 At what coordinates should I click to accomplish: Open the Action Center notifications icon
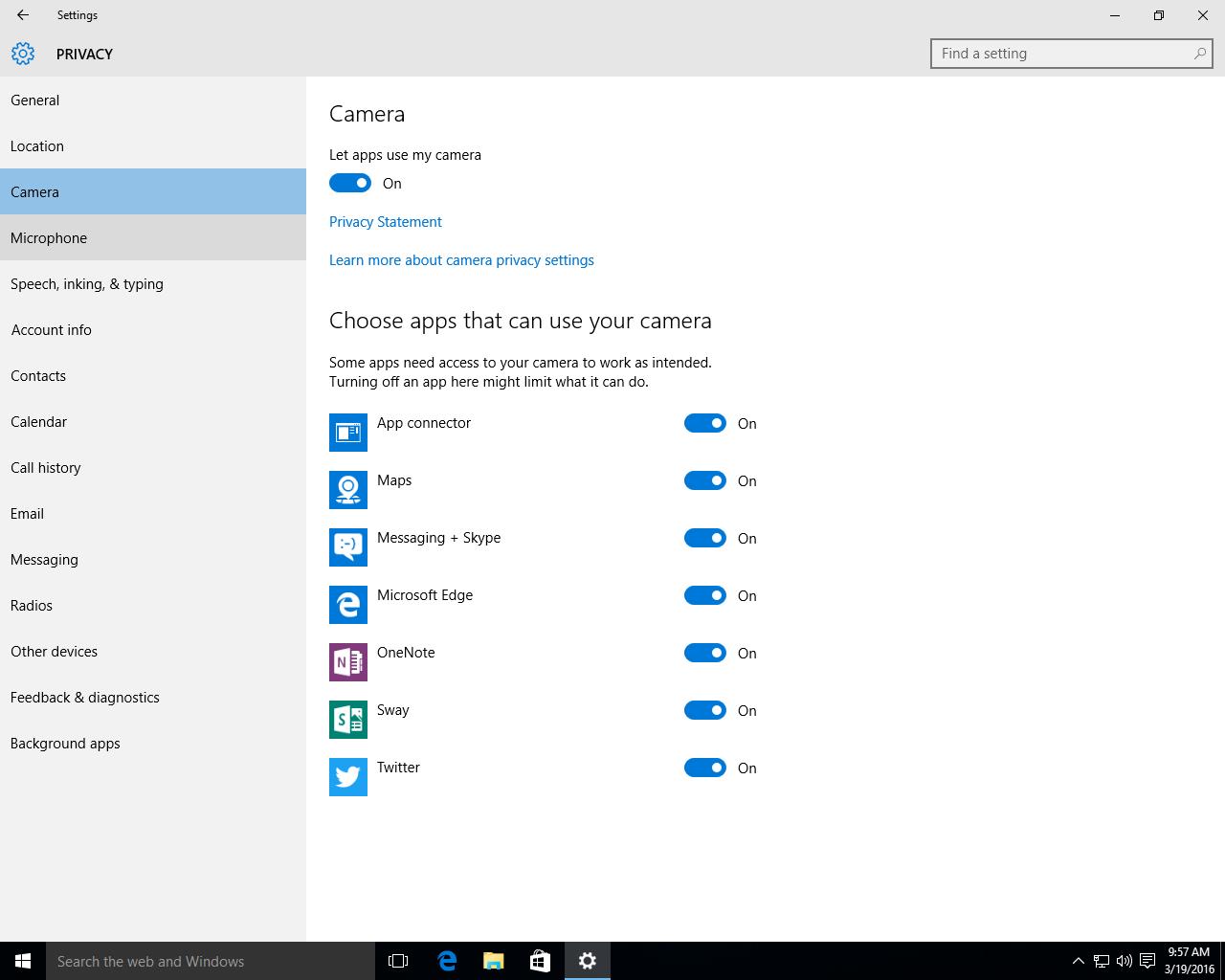point(1147,961)
